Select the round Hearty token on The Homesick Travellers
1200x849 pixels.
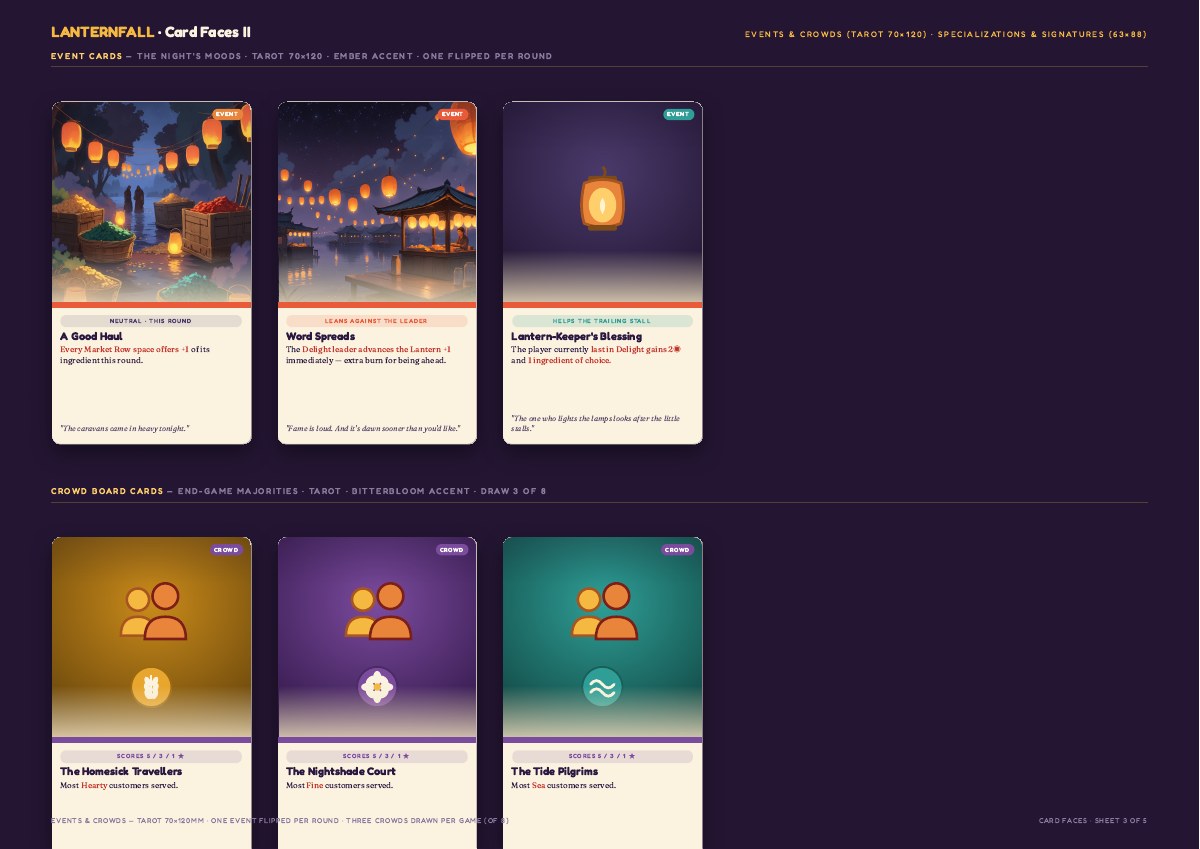point(152,688)
